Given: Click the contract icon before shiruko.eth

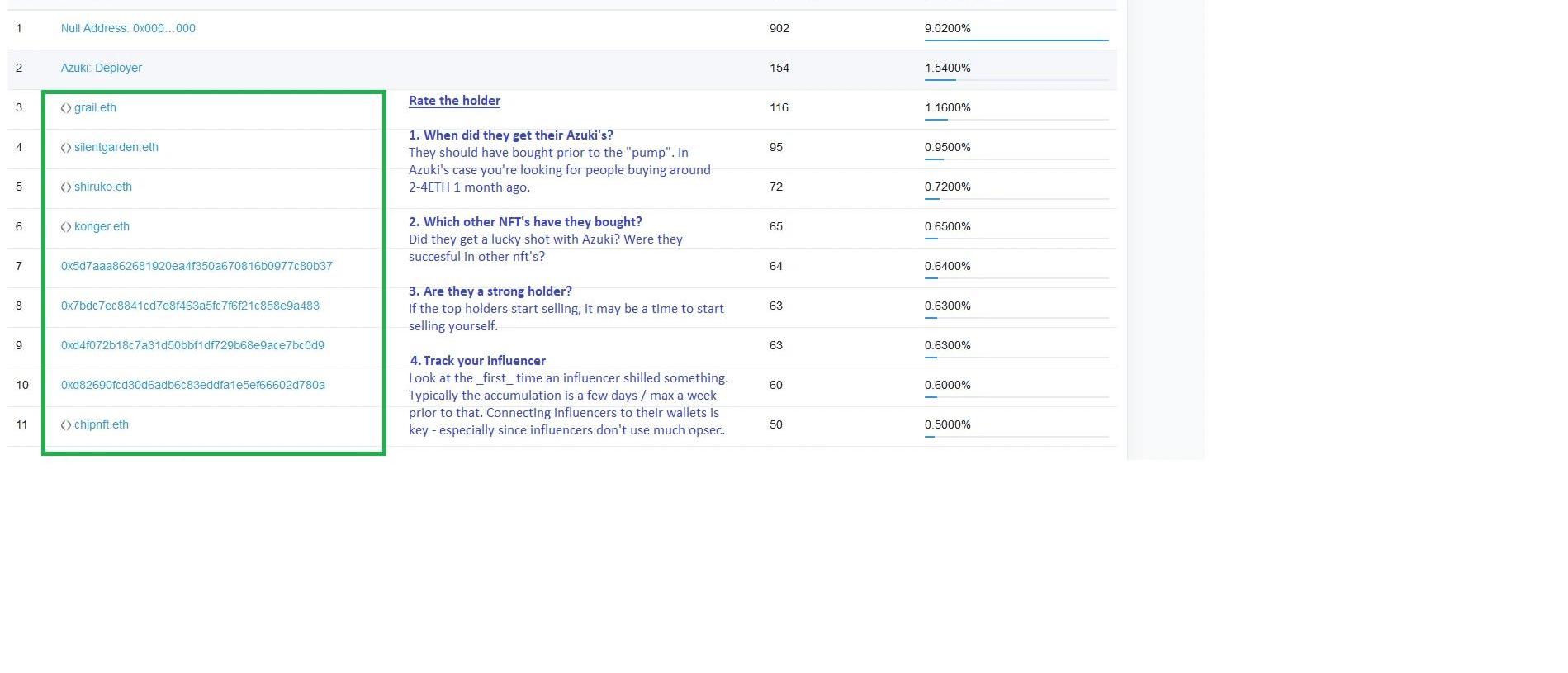Looking at the screenshot, I should tap(66, 187).
